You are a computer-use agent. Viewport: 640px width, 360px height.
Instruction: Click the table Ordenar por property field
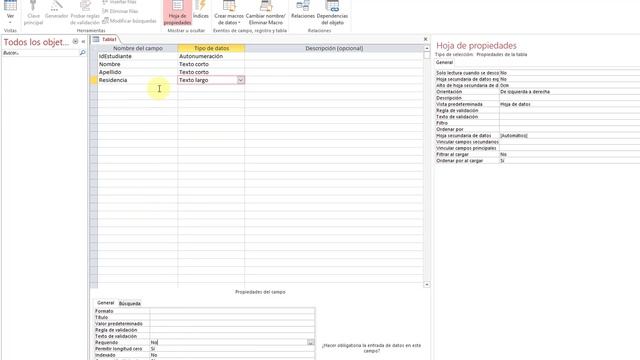pos(569,129)
